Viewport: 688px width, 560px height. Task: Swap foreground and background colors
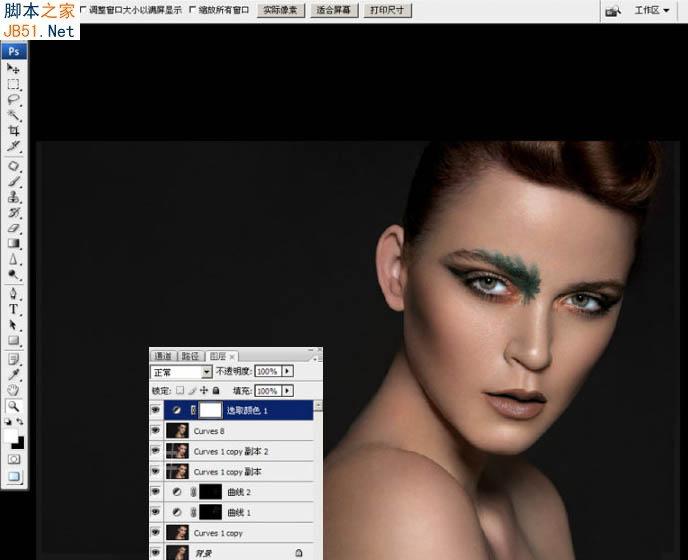tap(20, 421)
